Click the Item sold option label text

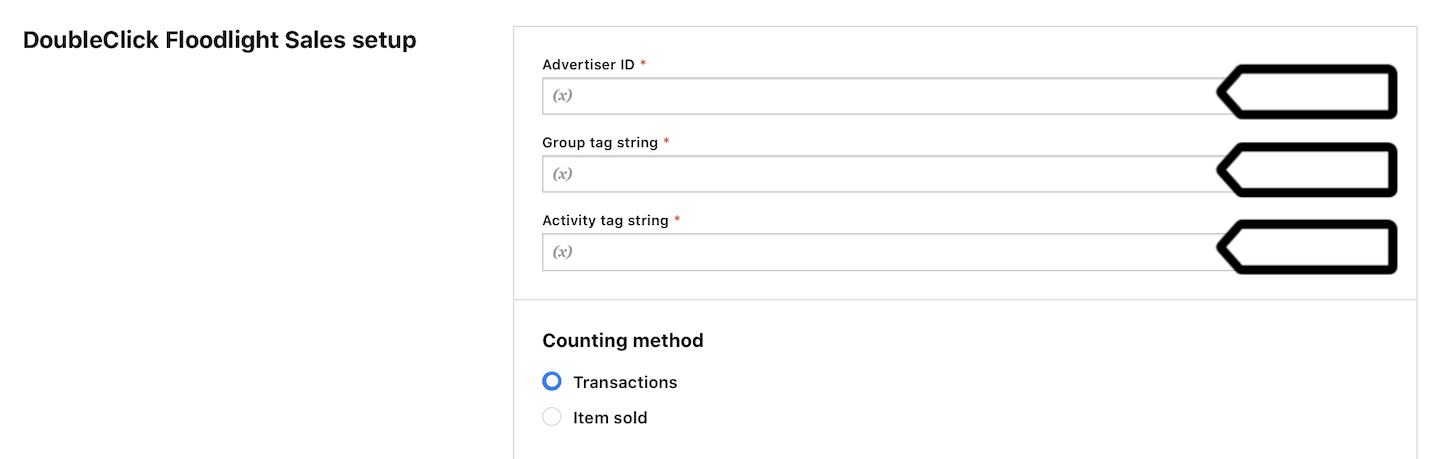point(610,418)
